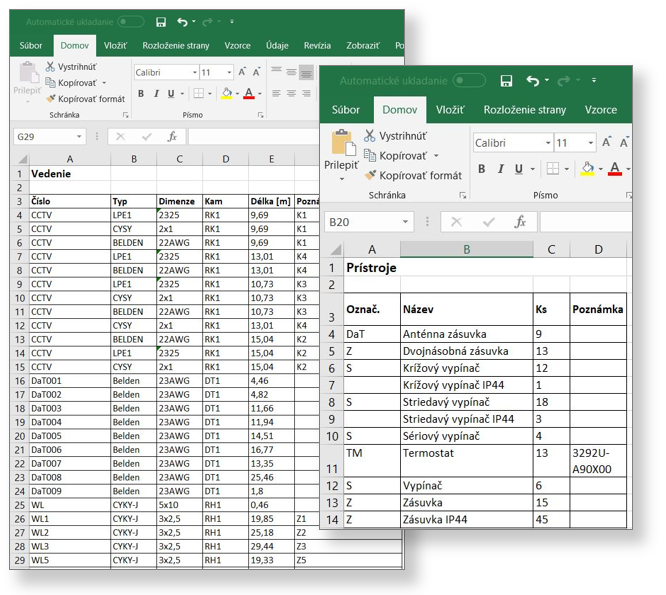The height and width of the screenshot is (595, 666).
Task: Click Vystrihnúť scissors in Vedenie window
Action: click(x=50, y=67)
